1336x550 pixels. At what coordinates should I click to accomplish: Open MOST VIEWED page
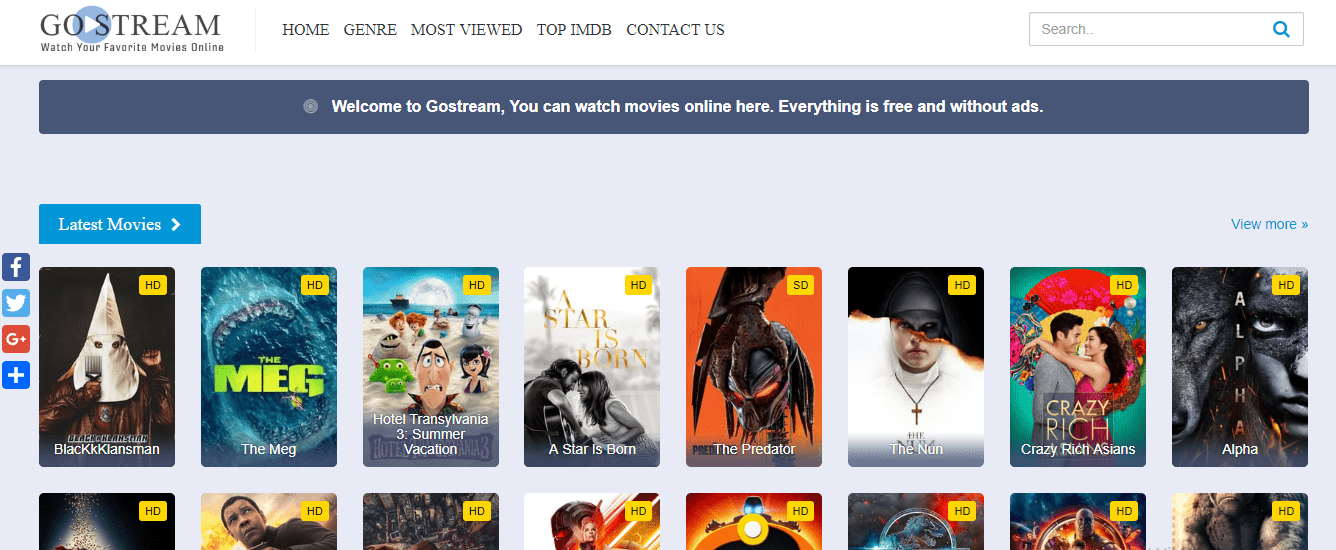[x=466, y=30]
